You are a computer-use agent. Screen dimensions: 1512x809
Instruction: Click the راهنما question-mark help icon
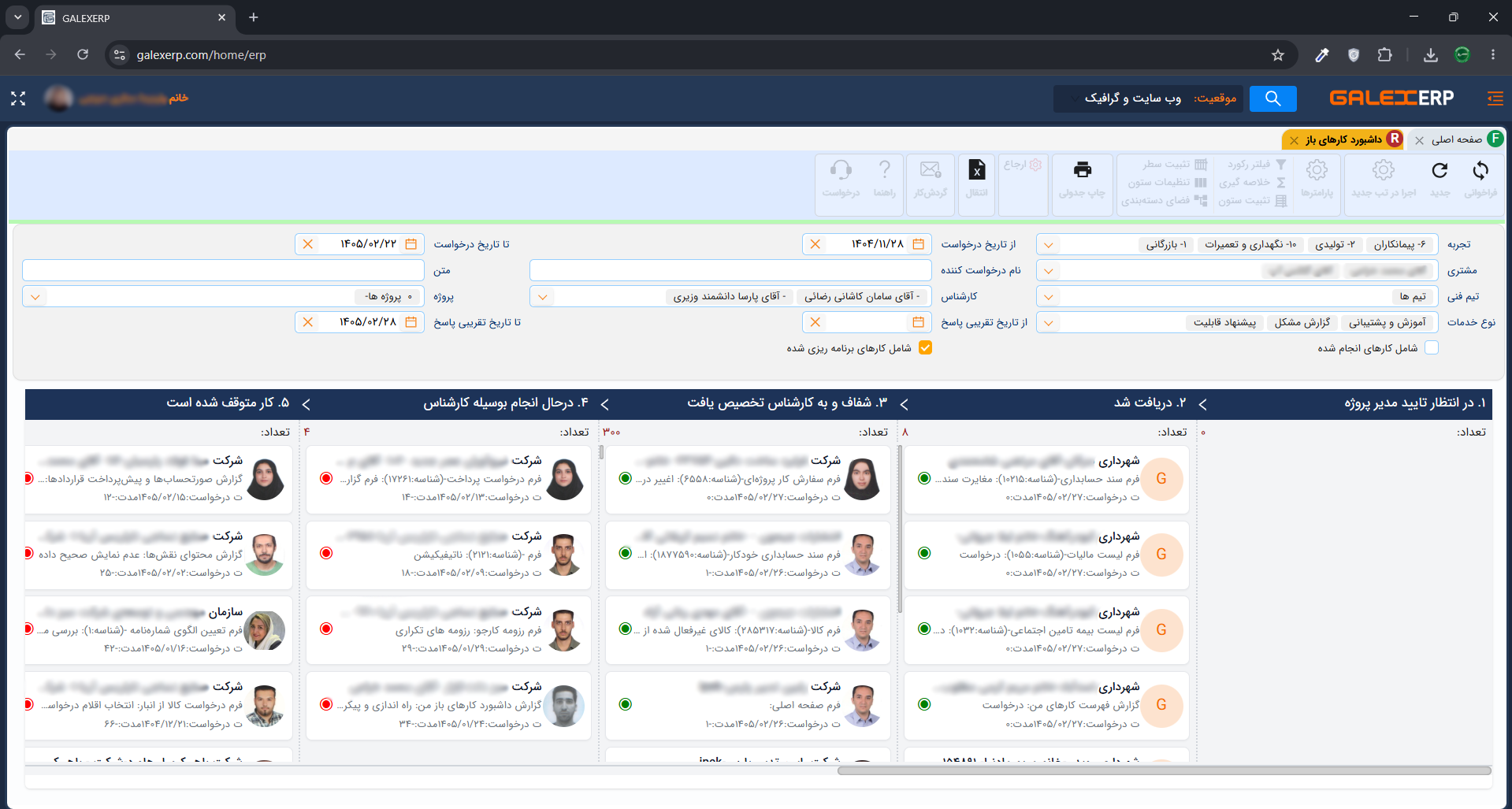884,169
